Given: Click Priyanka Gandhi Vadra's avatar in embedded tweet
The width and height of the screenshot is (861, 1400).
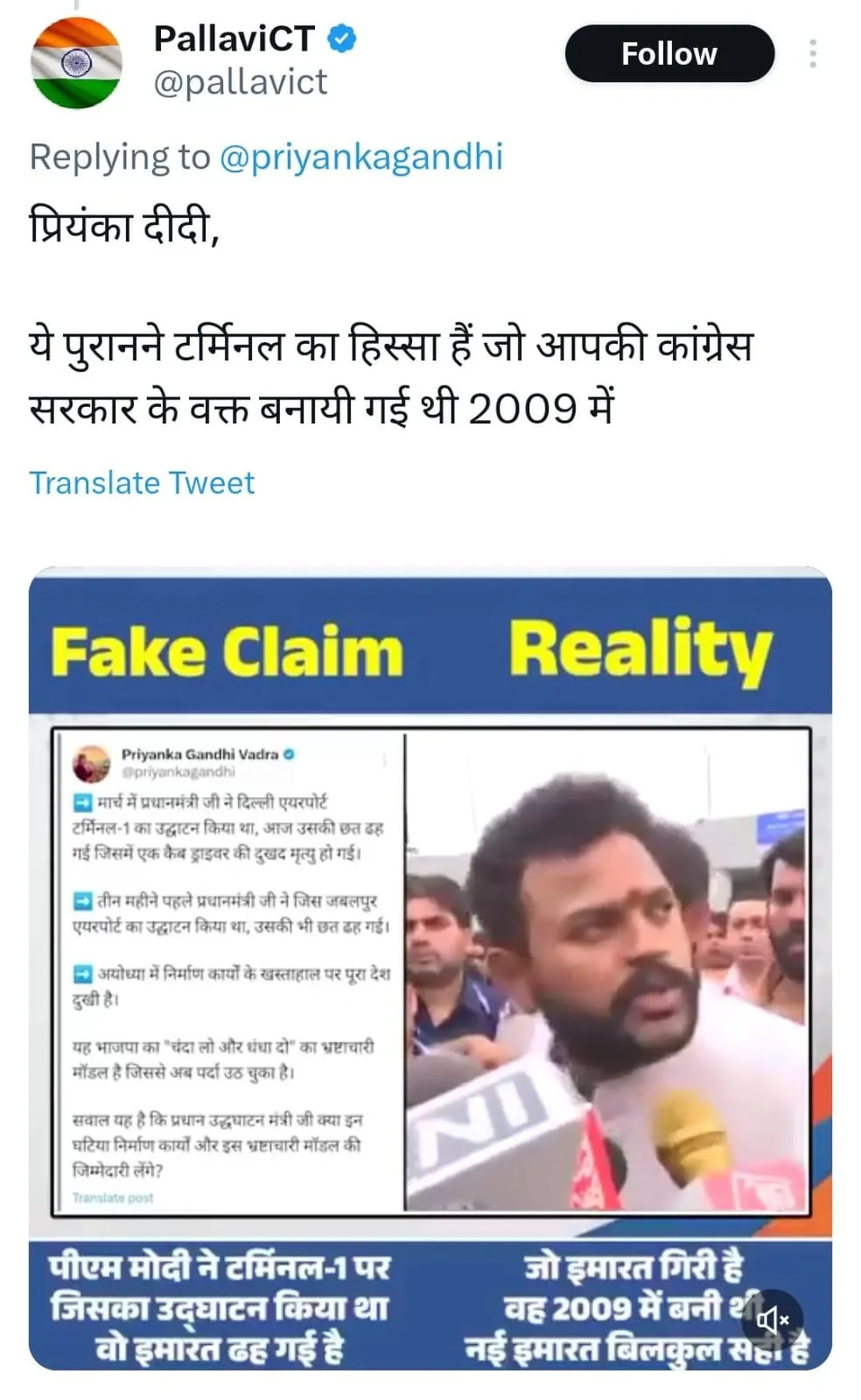Looking at the screenshot, I should pos(91,764).
